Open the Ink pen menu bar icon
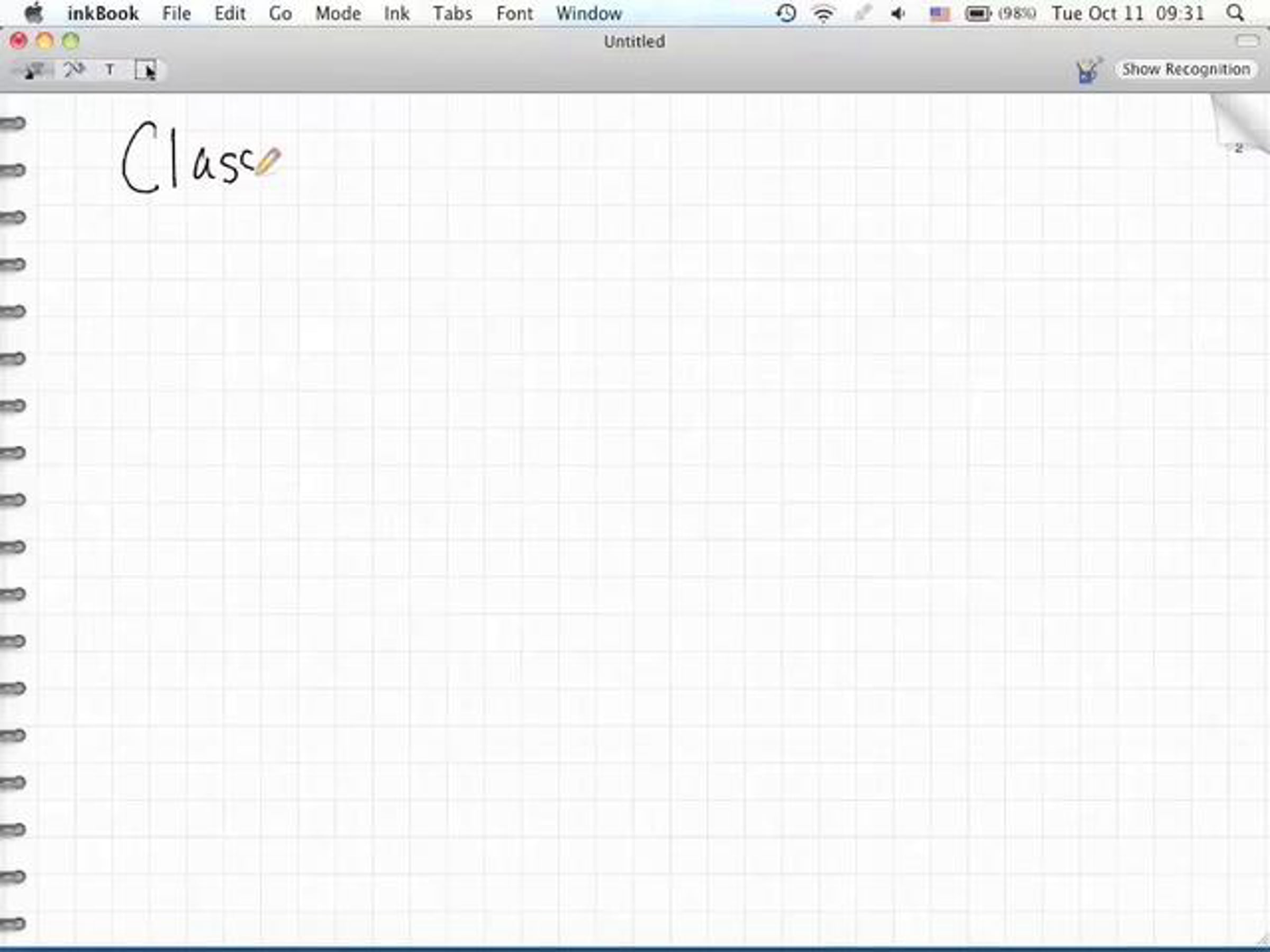The image size is (1270, 952). 863,13
